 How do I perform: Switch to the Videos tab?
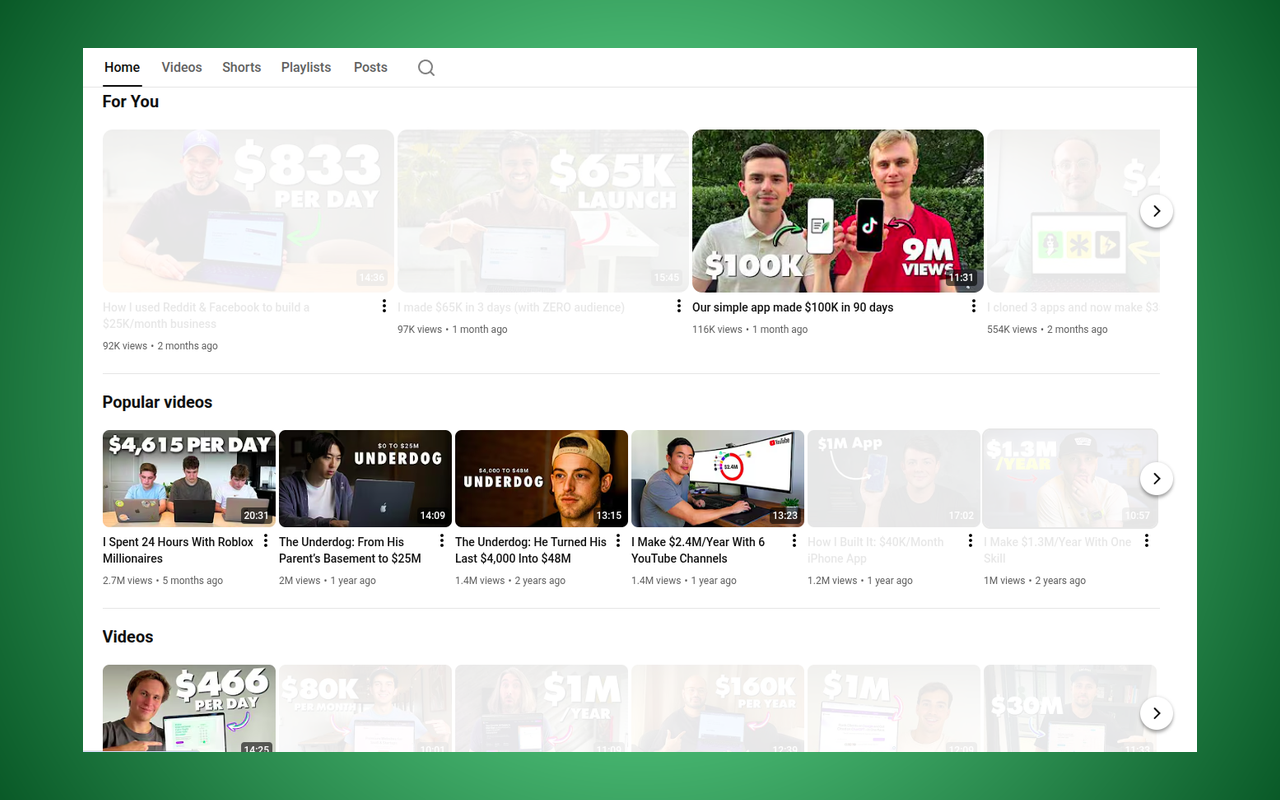[181, 67]
